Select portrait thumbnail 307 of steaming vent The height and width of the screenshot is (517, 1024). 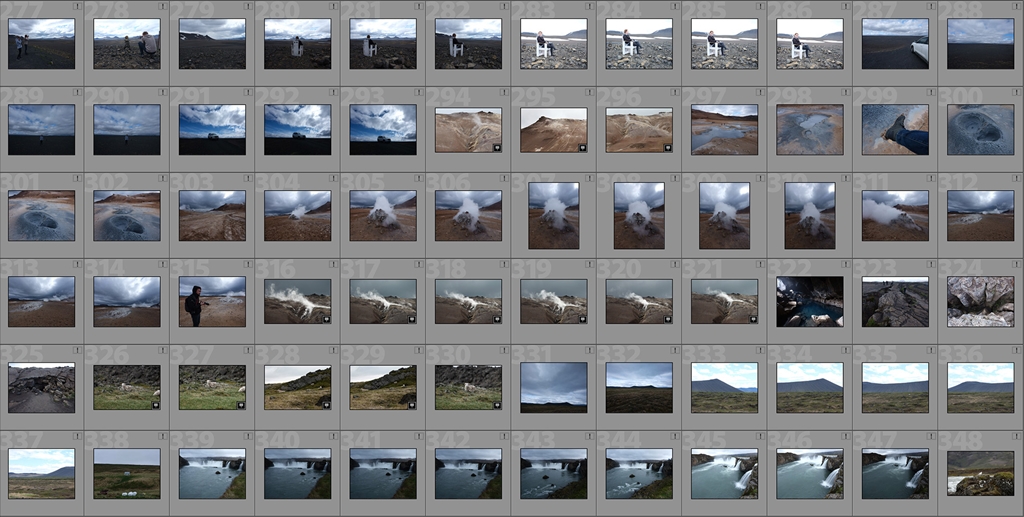(x=554, y=216)
